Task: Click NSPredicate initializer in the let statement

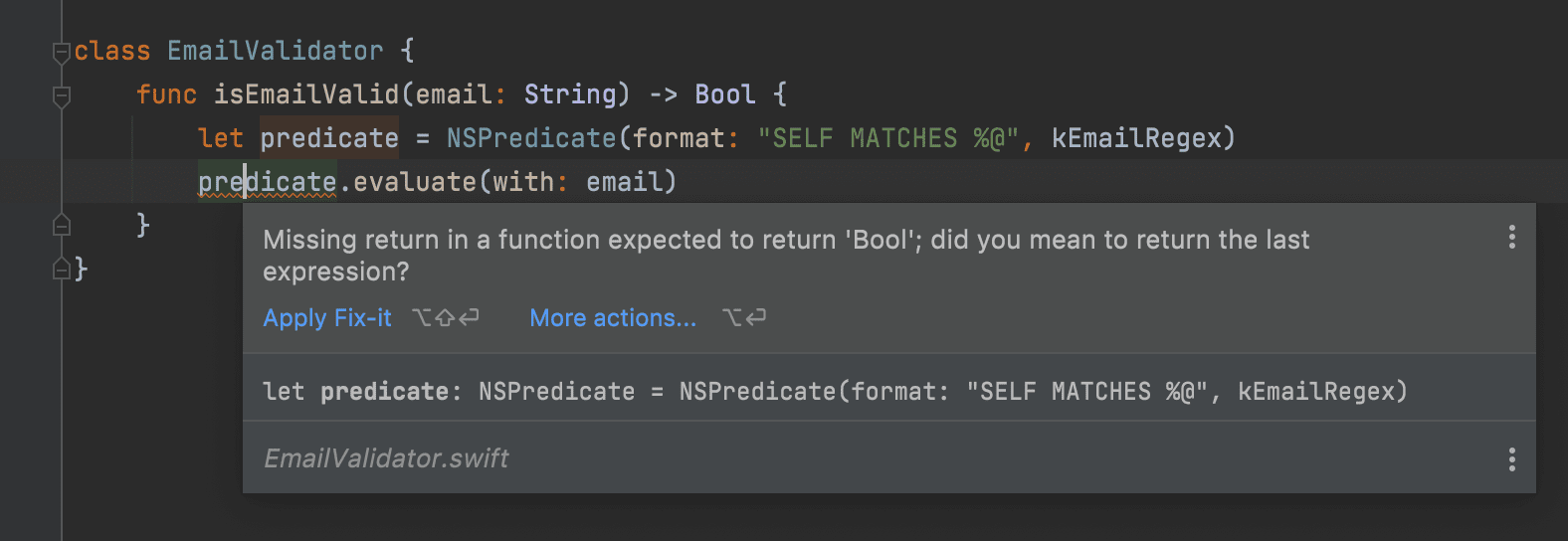Action: pos(531,138)
